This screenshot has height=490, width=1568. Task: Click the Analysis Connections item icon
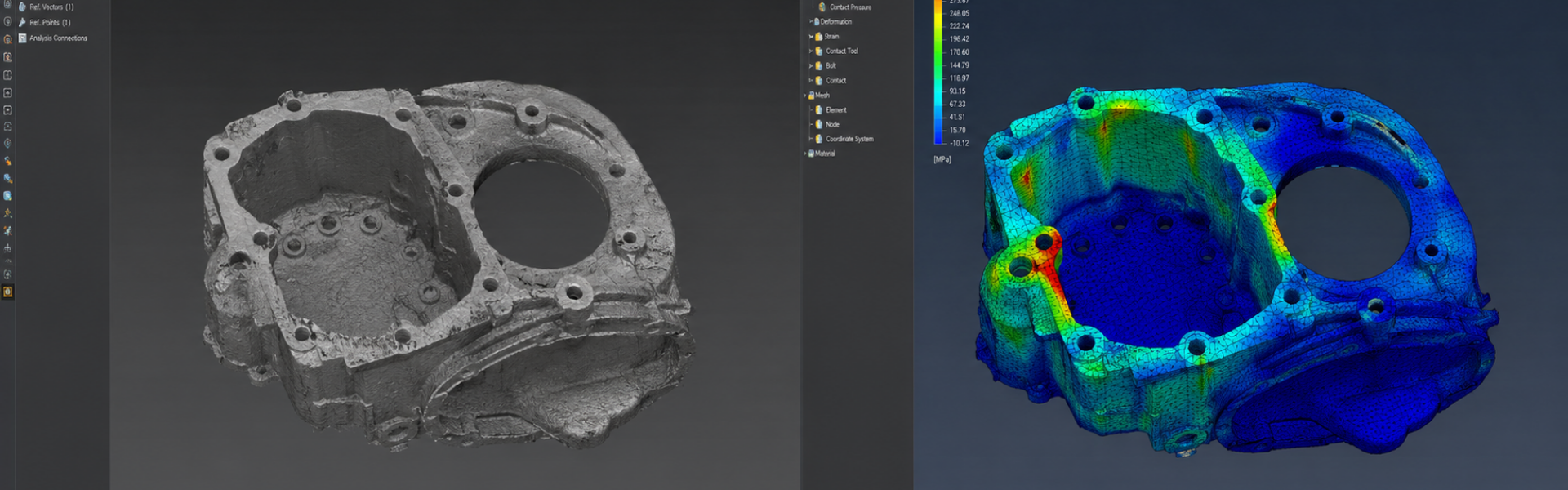point(22,38)
